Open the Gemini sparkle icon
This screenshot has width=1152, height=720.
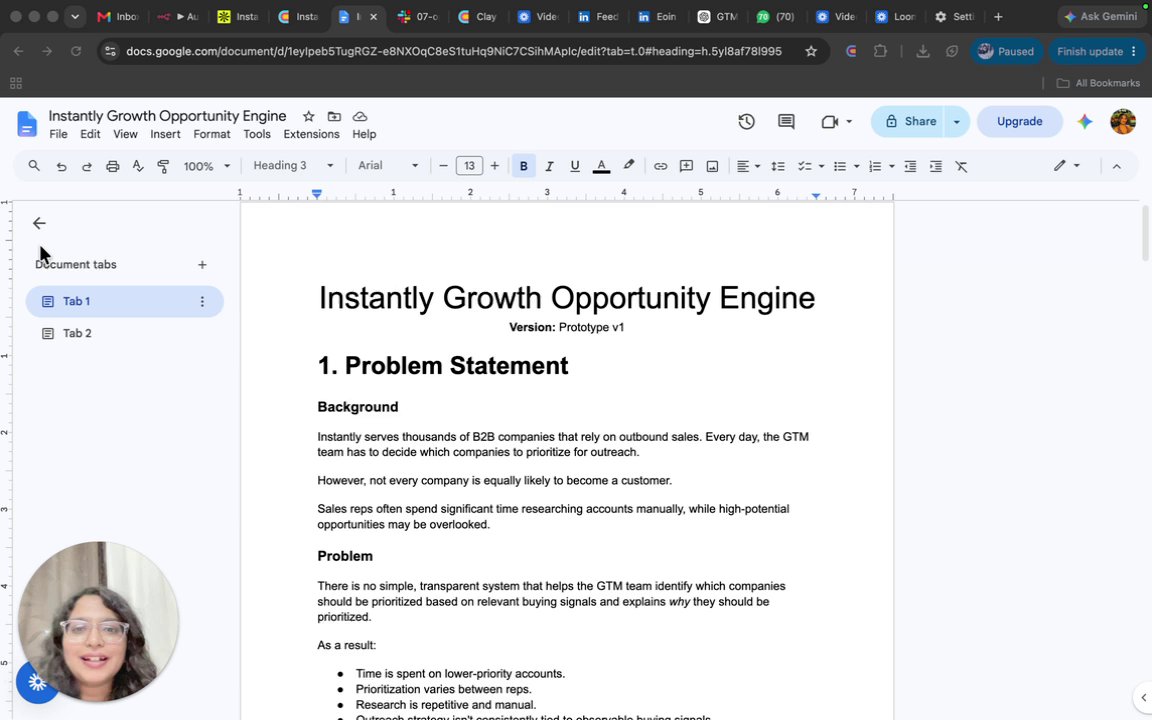pyautogui.click(x=1084, y=121)
